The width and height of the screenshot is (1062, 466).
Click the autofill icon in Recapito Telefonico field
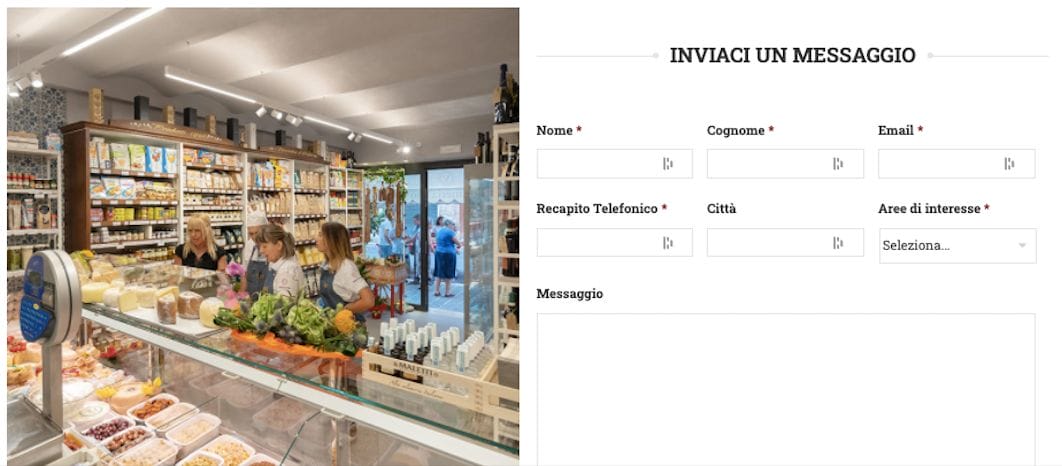coord(668,242)
